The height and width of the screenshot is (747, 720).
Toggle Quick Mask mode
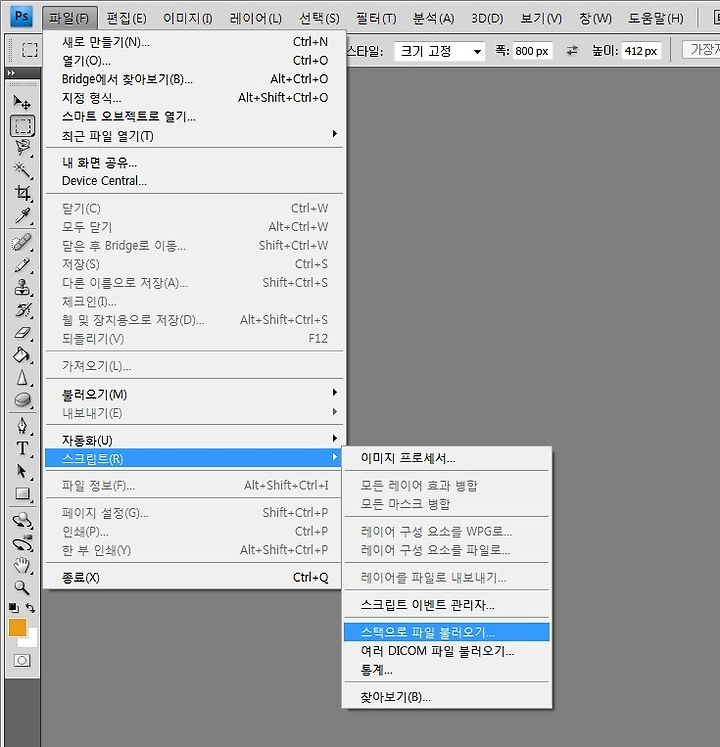click(22, 660)
